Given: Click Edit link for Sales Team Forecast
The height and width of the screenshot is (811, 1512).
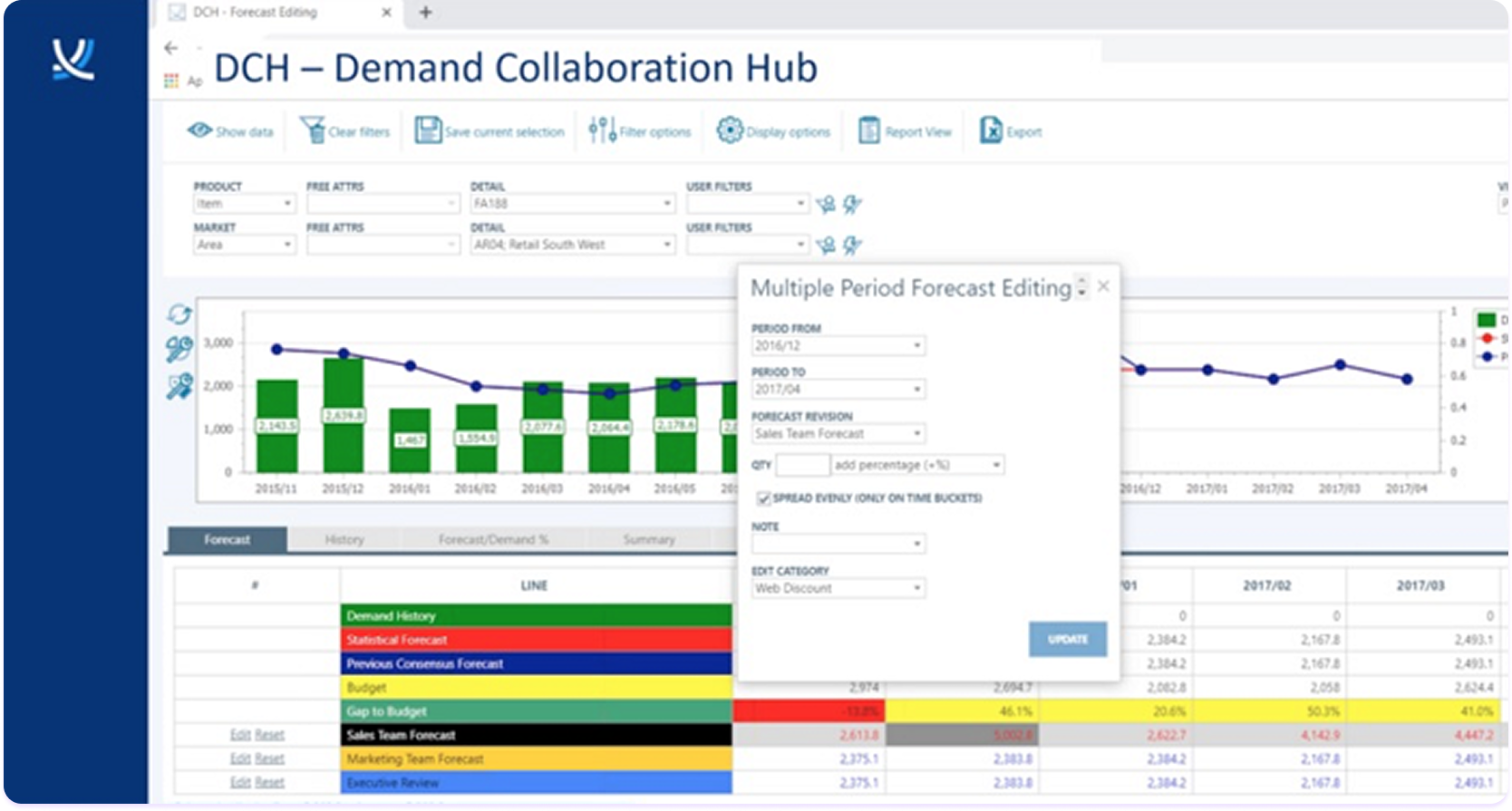Looking at the screenshot, I should click(239, 735).
